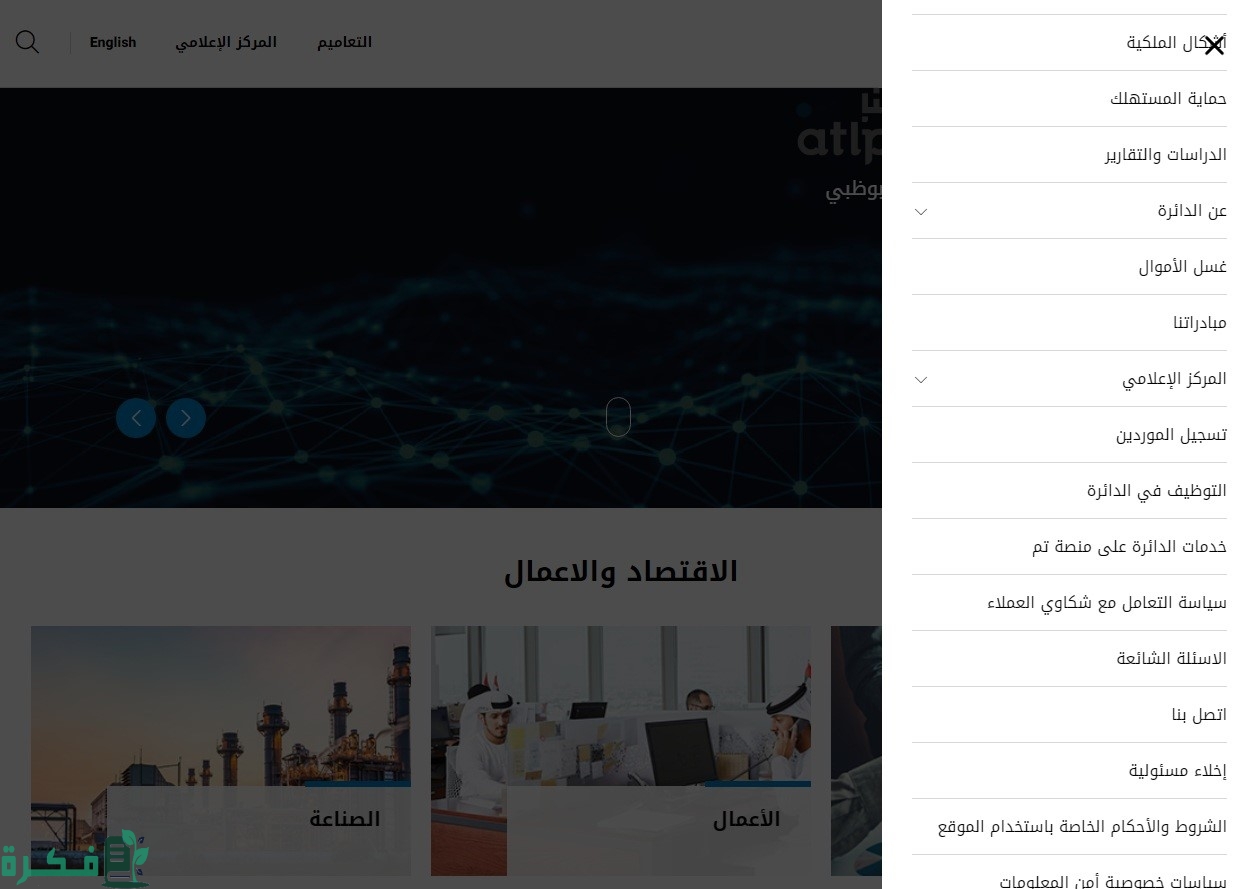Open مبادراتنا from the side menu
1247x889 pixels.
click(1199, 323)
